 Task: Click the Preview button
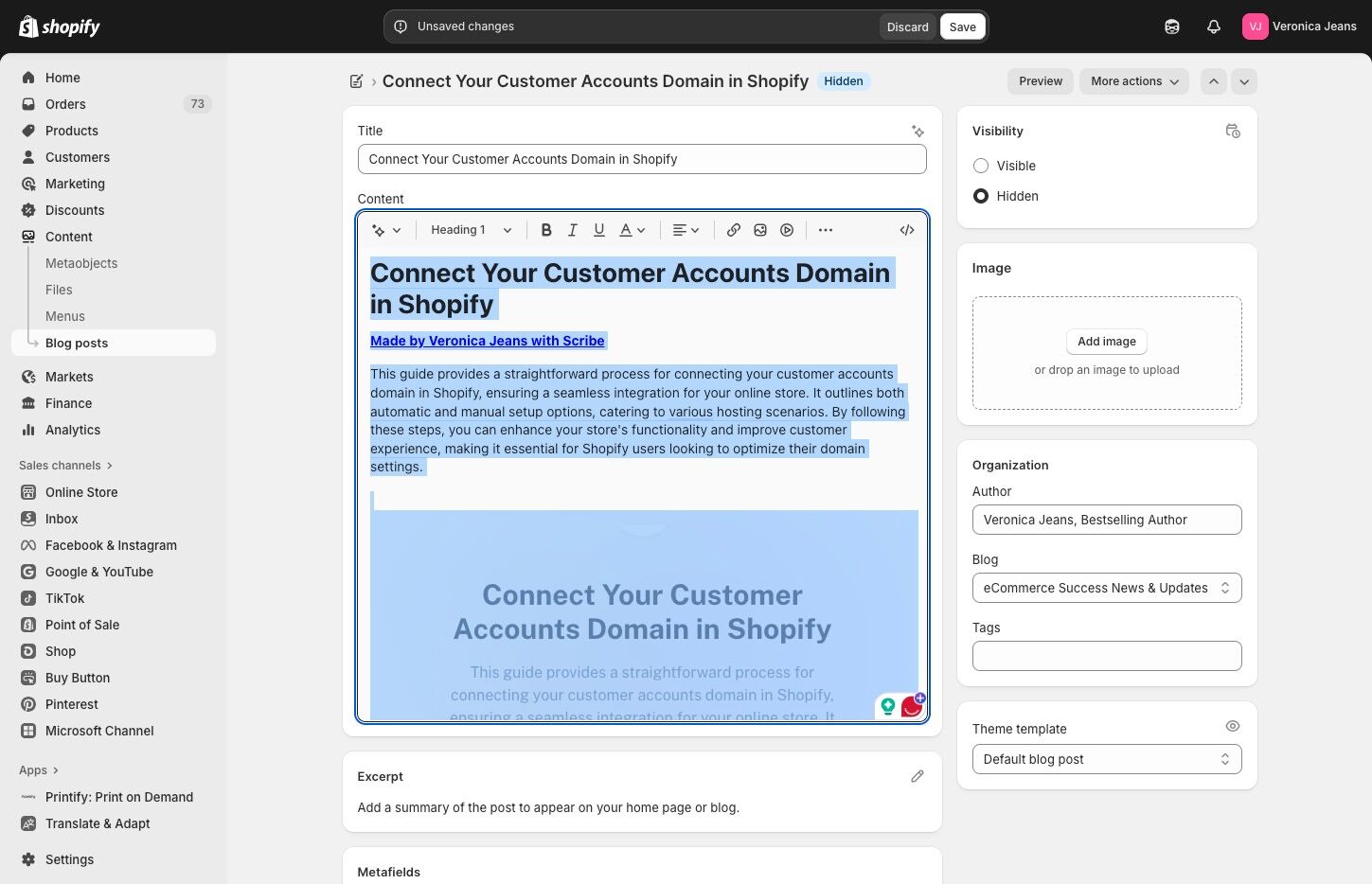1041,81
